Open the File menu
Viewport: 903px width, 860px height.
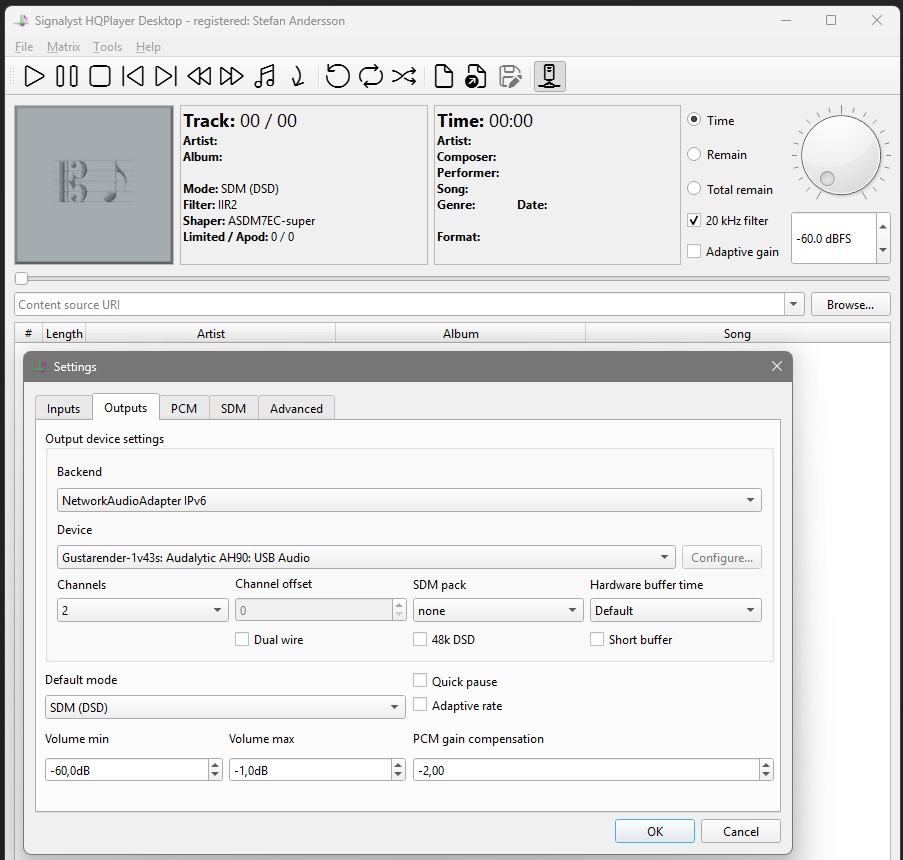coord(24,47)
